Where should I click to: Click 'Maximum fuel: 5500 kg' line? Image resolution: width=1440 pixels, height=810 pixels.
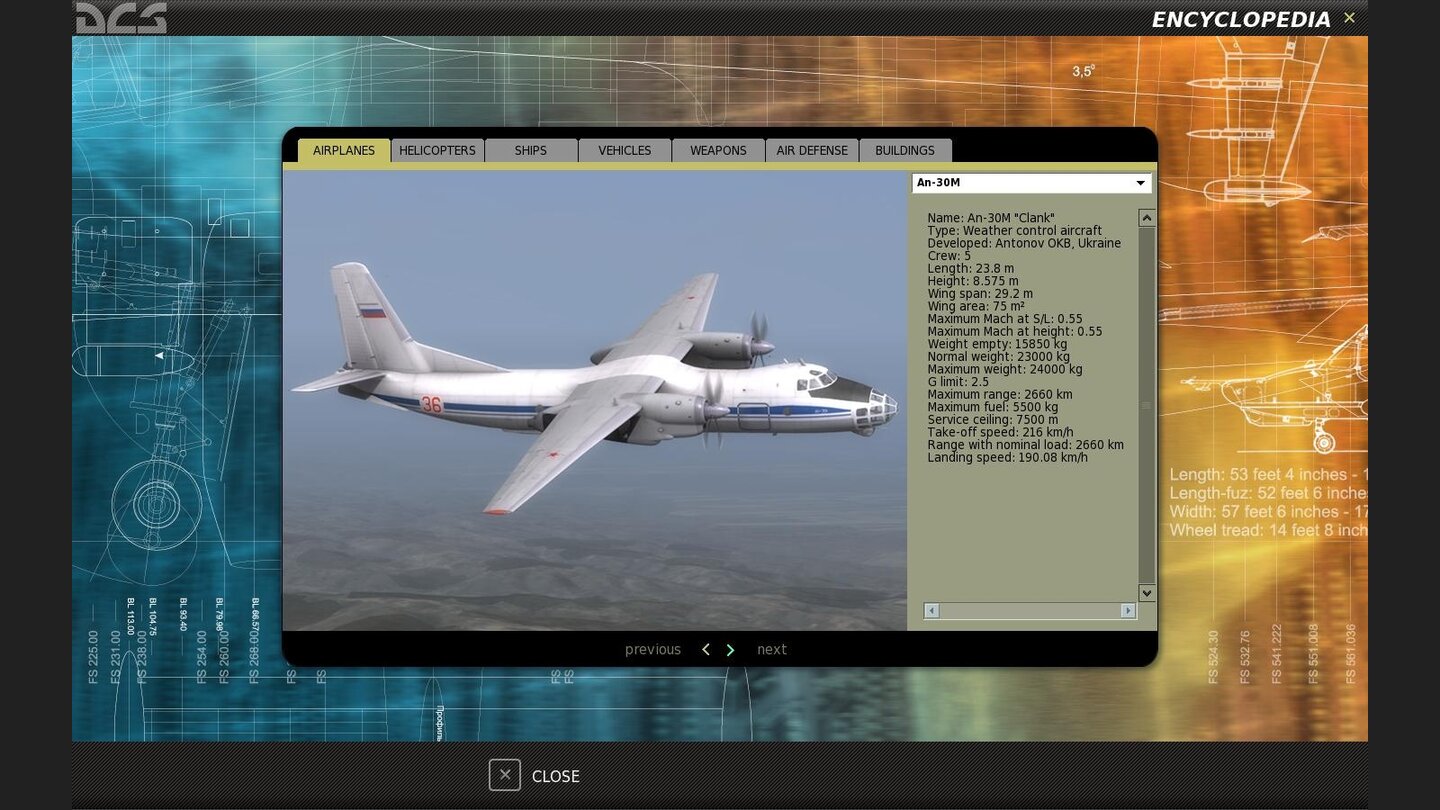(992, 407)
